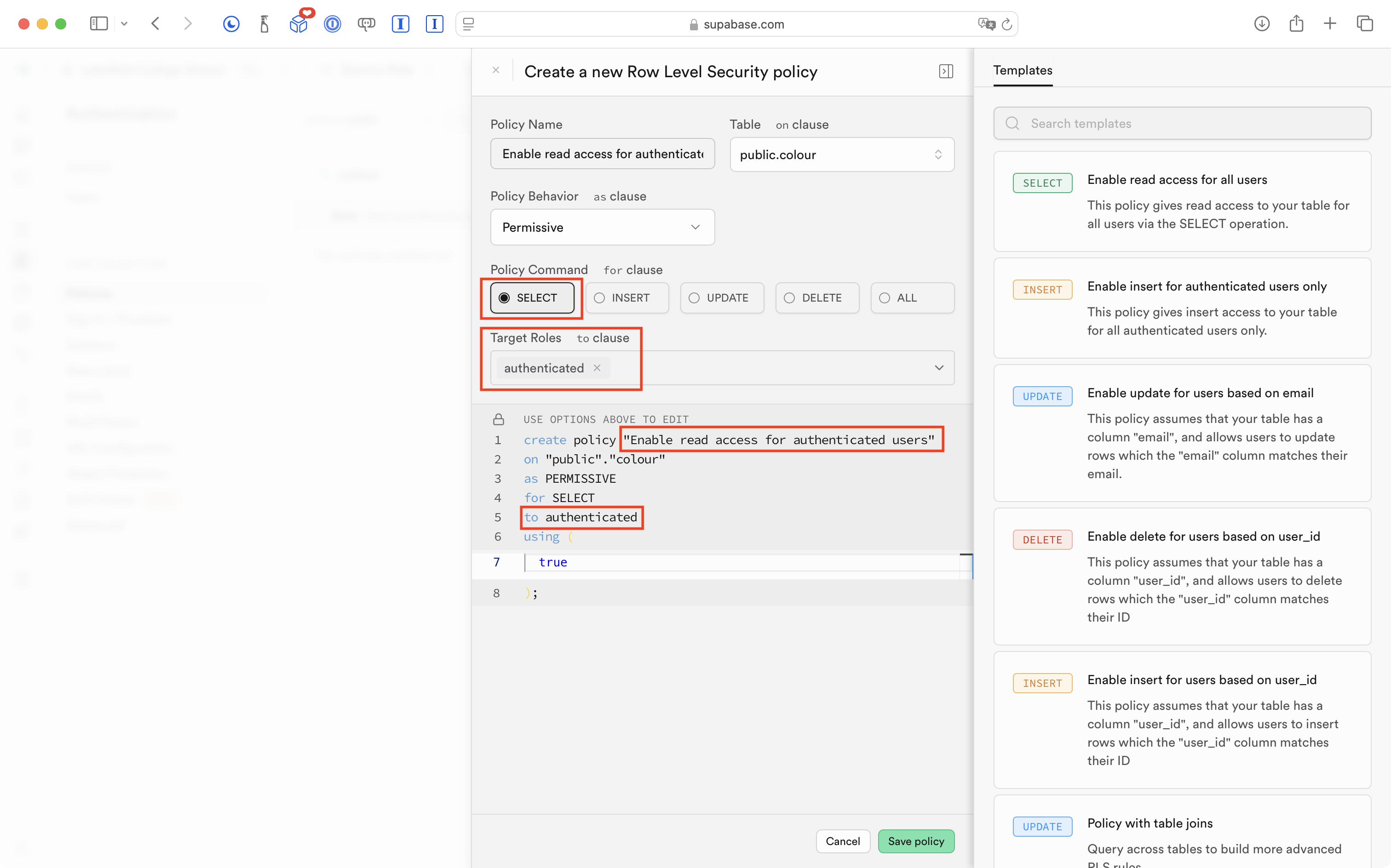Screen dimensions: 1391x868
Task: Select the UPDATE policy command
Action: pos(722,298)
